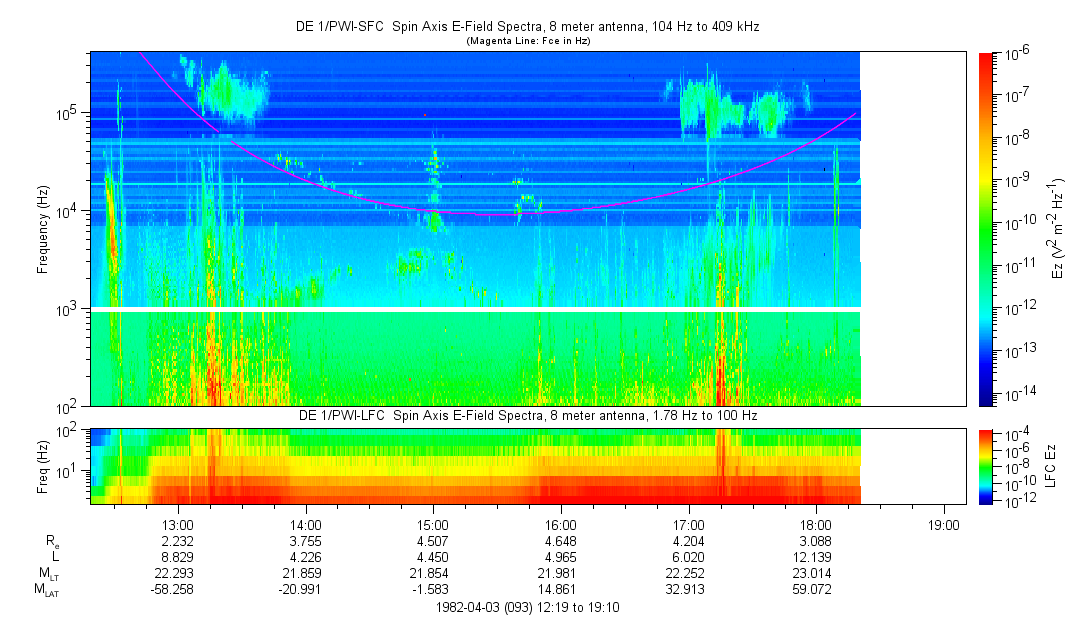
Task: Click the MLAT row label
Action: (x=46, y=590)
